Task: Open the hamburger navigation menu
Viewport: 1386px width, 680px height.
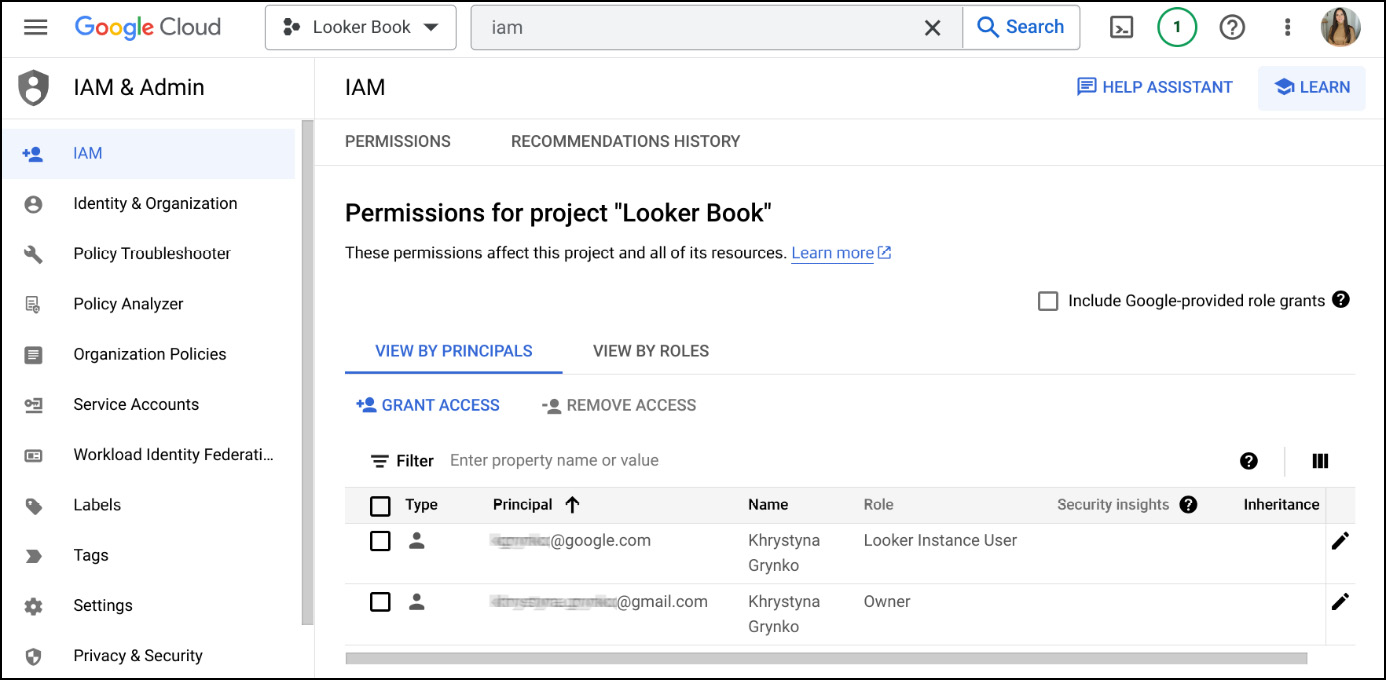Action: click(x=36, y=27)
